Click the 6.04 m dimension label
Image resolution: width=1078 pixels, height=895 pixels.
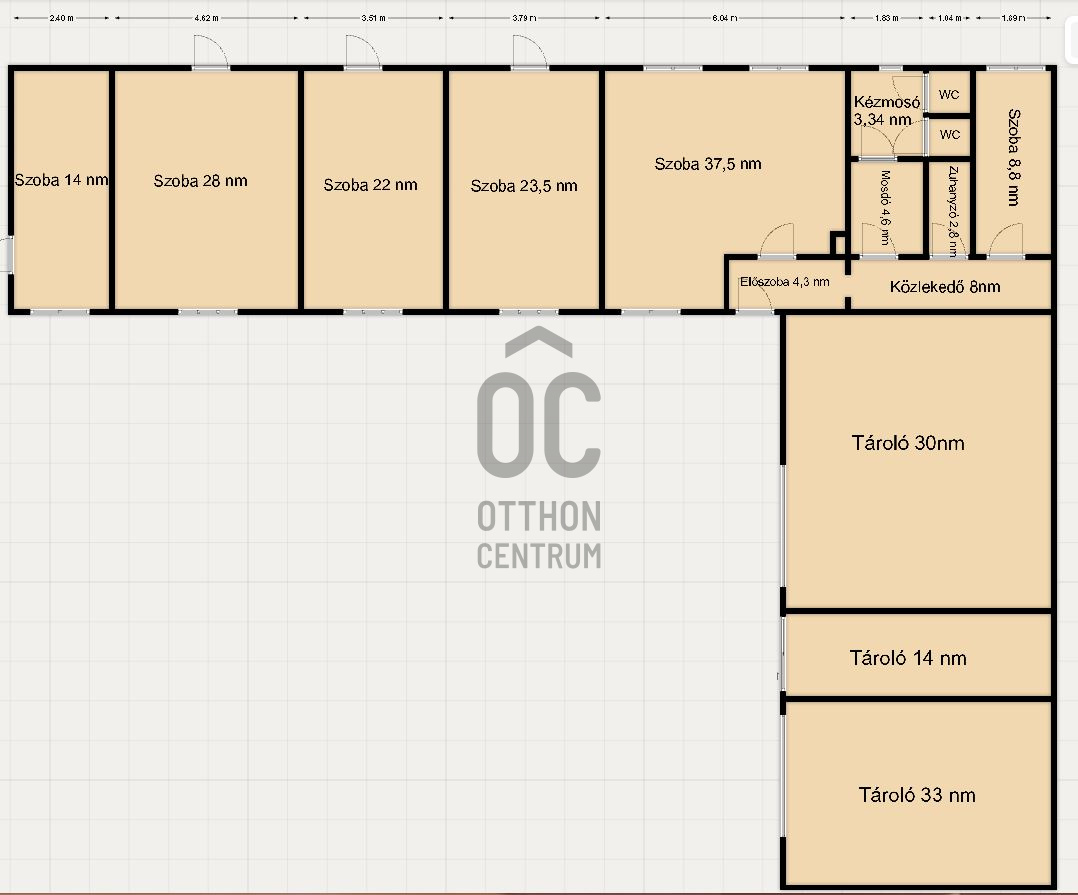click(723, 18)
